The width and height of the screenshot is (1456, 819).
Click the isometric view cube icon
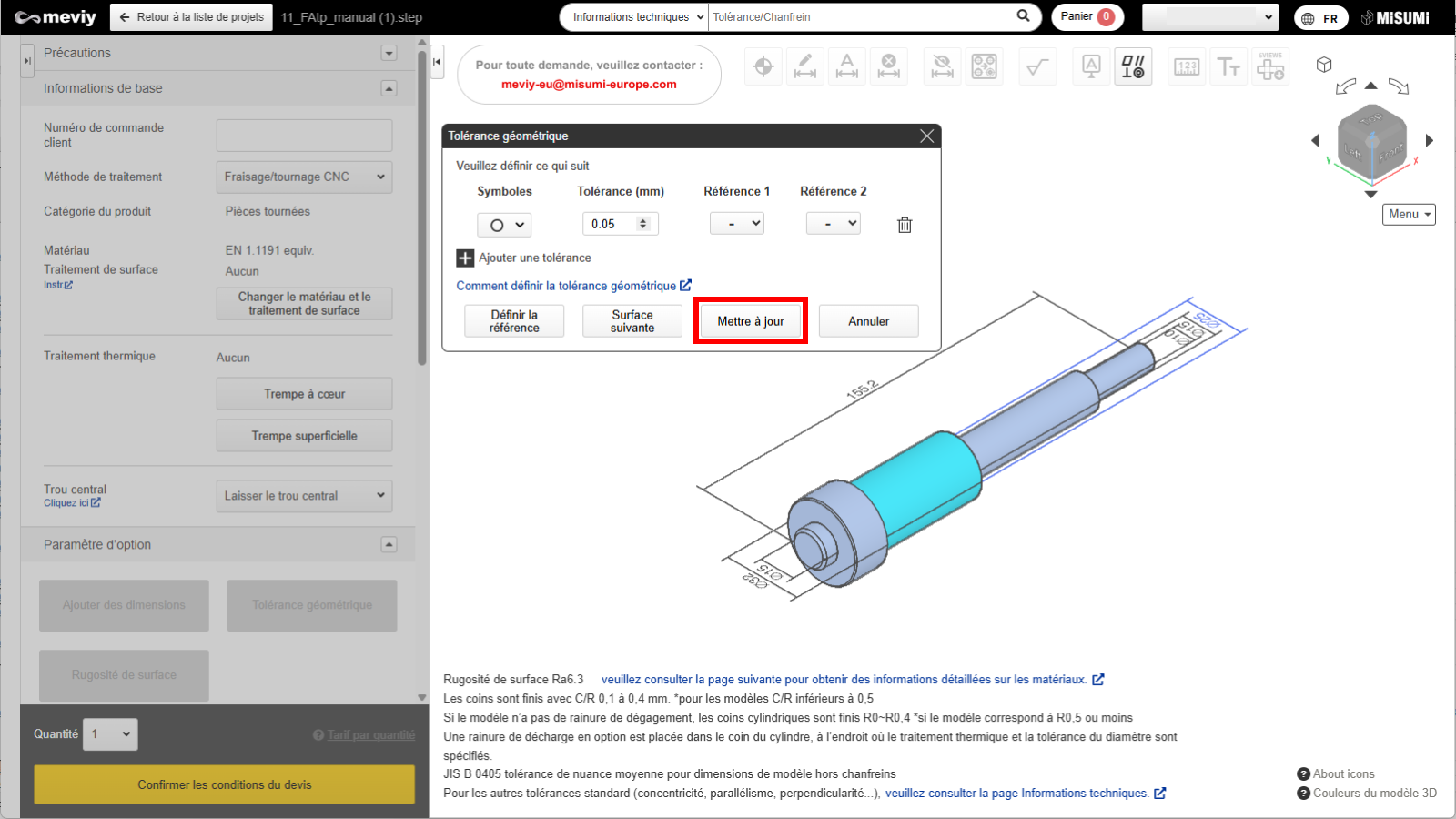(x=1324, y=65)
